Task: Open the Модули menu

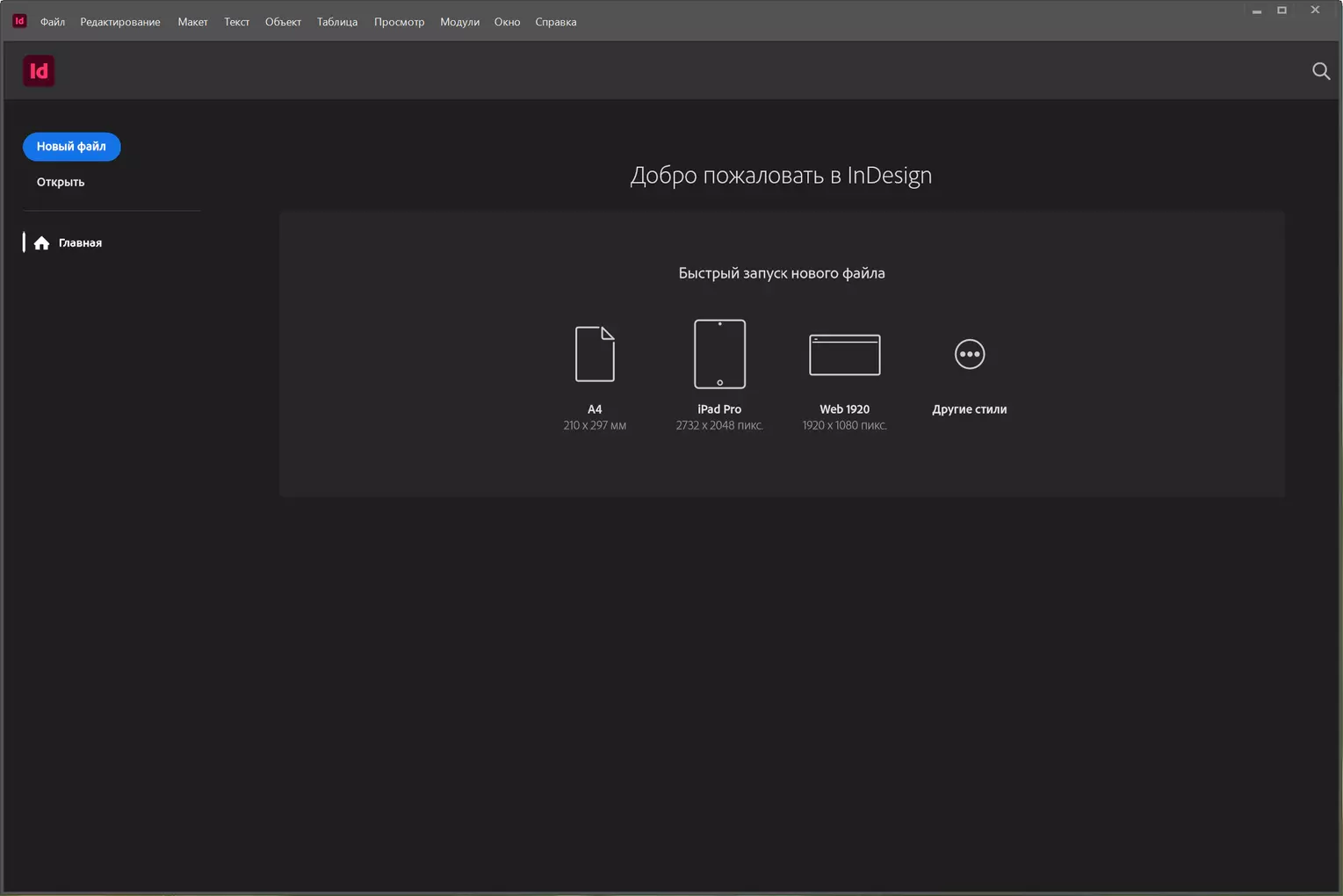Action: 459,22
